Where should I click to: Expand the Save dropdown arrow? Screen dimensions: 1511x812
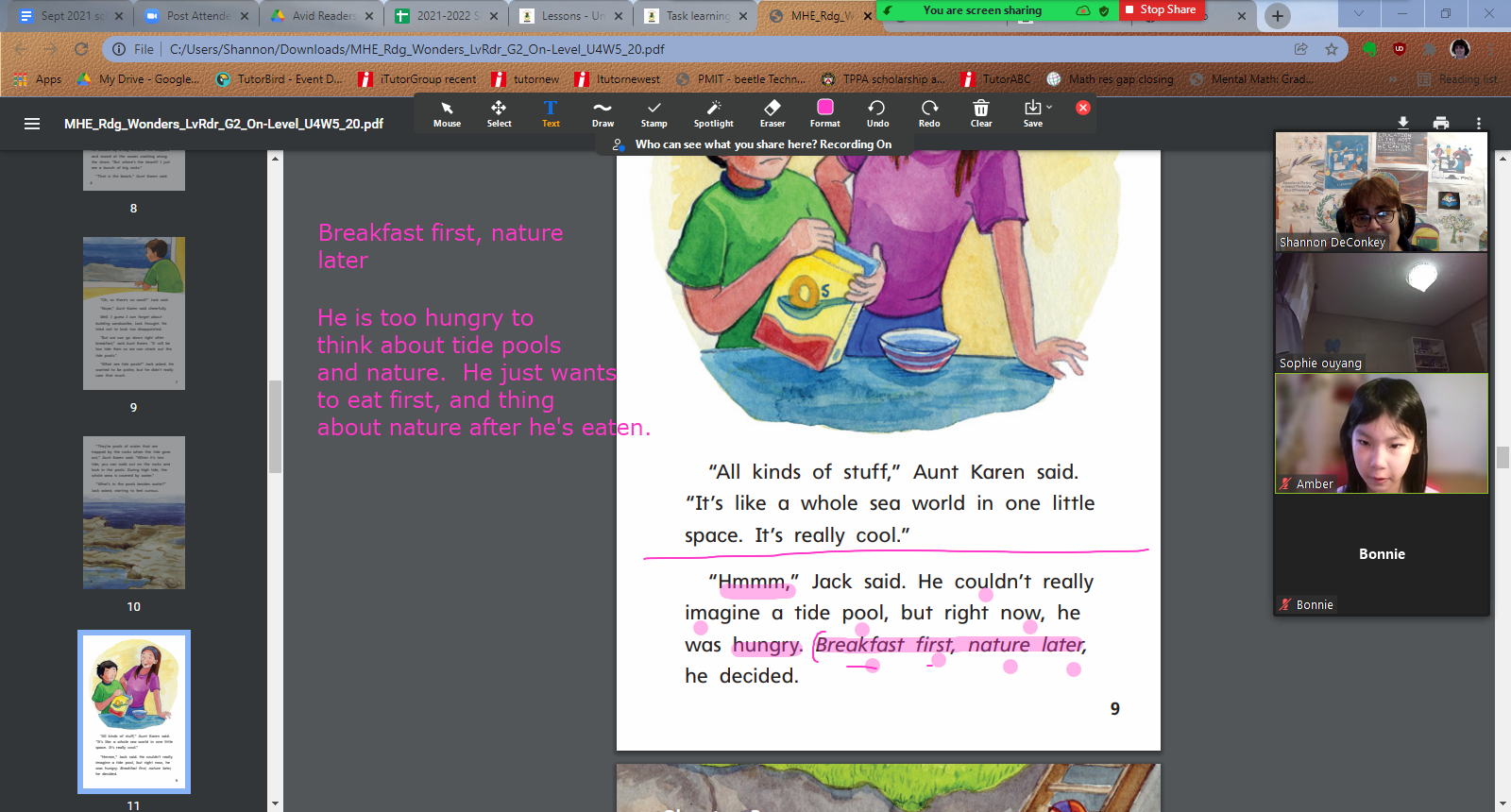click(x=1049, y=107)
